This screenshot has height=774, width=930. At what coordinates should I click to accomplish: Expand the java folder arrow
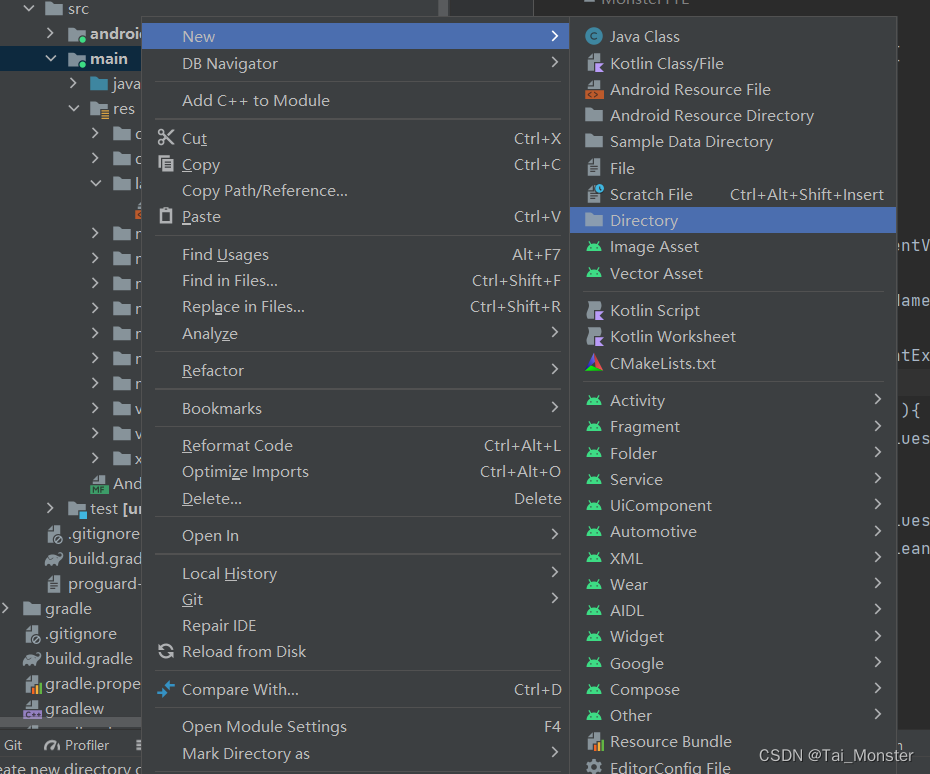coord(73,84)
